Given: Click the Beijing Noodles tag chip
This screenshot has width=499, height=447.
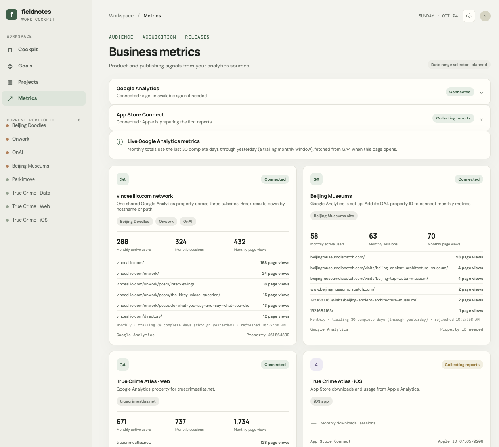Looking at the screenshot, I should [135, 221].
